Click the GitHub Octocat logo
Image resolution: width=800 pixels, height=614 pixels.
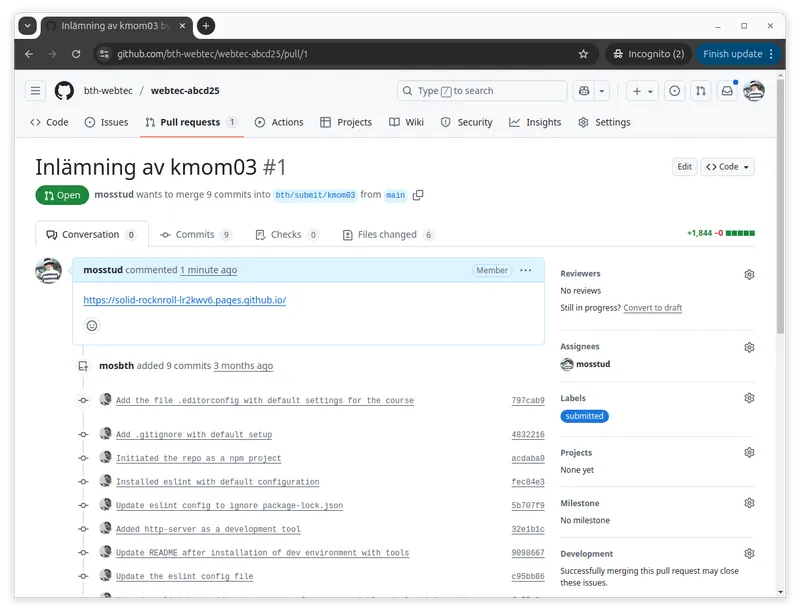pos(64,91)
